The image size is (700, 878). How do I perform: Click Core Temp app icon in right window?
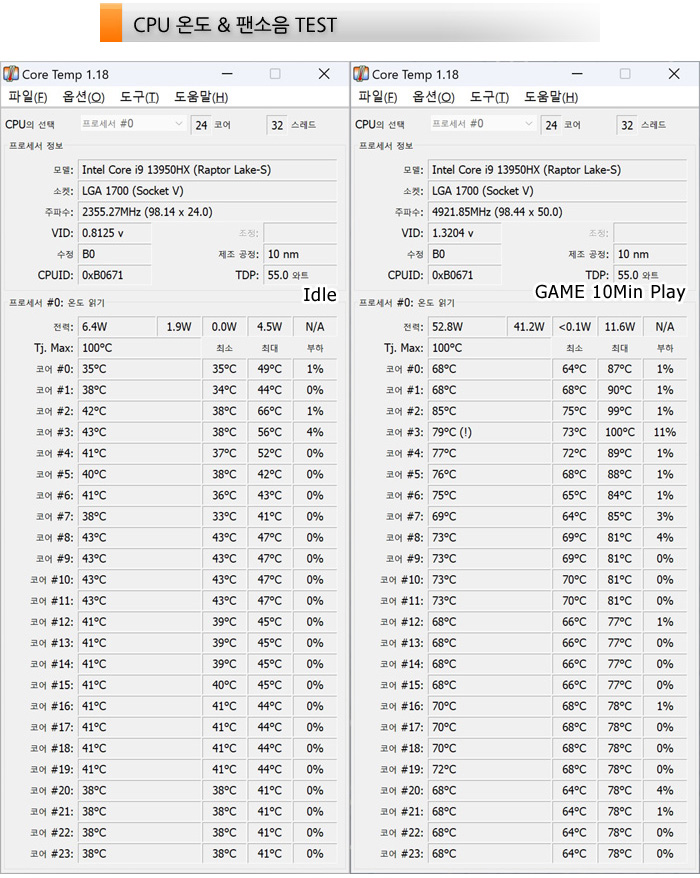coord(361,74)
